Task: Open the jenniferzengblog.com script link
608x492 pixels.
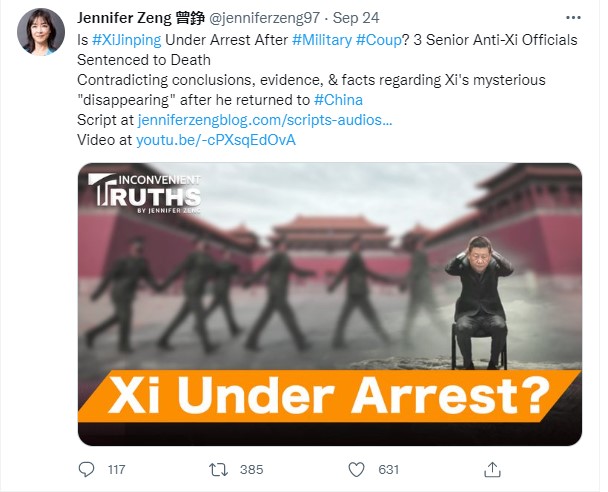Action: [x=265, y=120]
